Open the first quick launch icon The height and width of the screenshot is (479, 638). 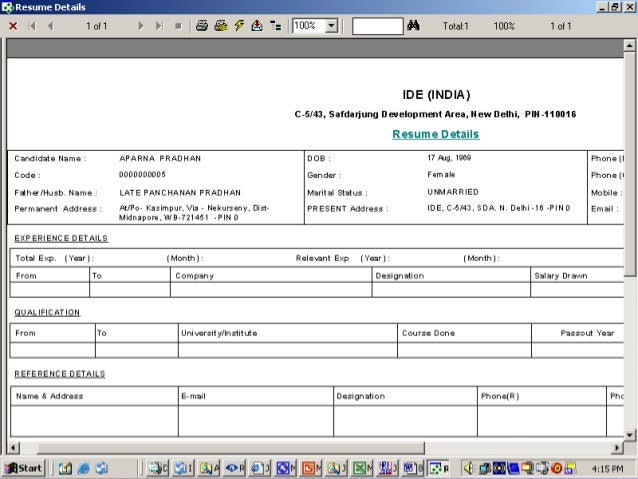point(65,469)
